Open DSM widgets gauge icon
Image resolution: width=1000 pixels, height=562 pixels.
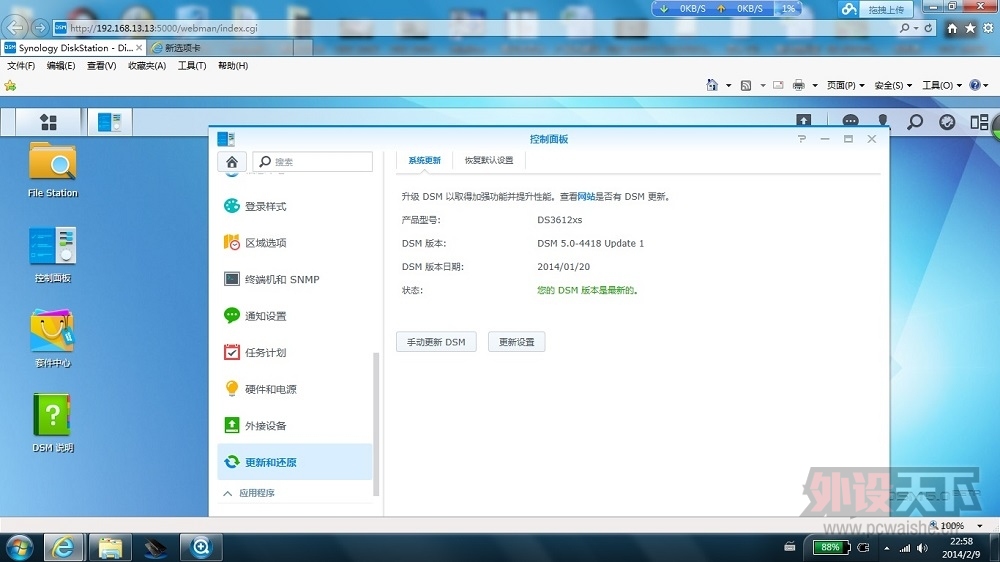[x=947, y=121]
